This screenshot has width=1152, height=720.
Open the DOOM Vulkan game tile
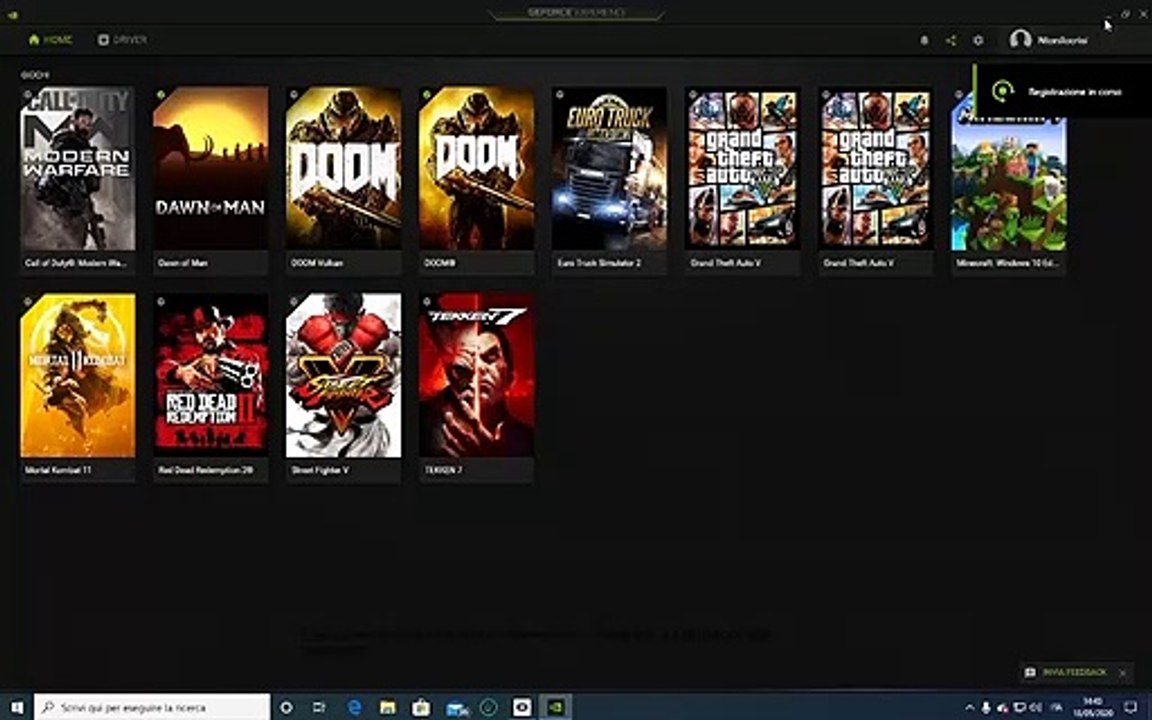[x=344, y=181]
